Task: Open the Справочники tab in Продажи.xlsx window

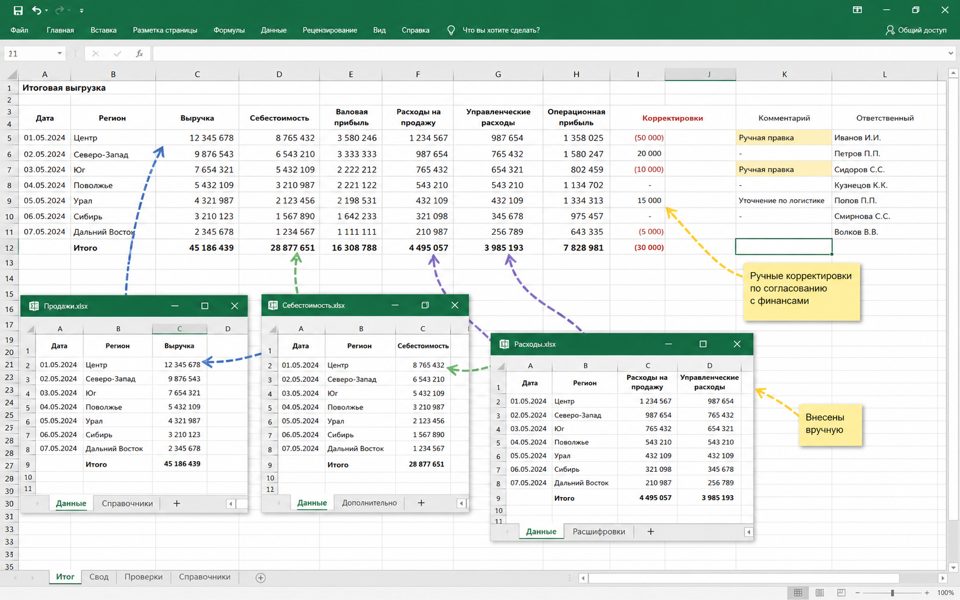Action: [x=127, y=503]
